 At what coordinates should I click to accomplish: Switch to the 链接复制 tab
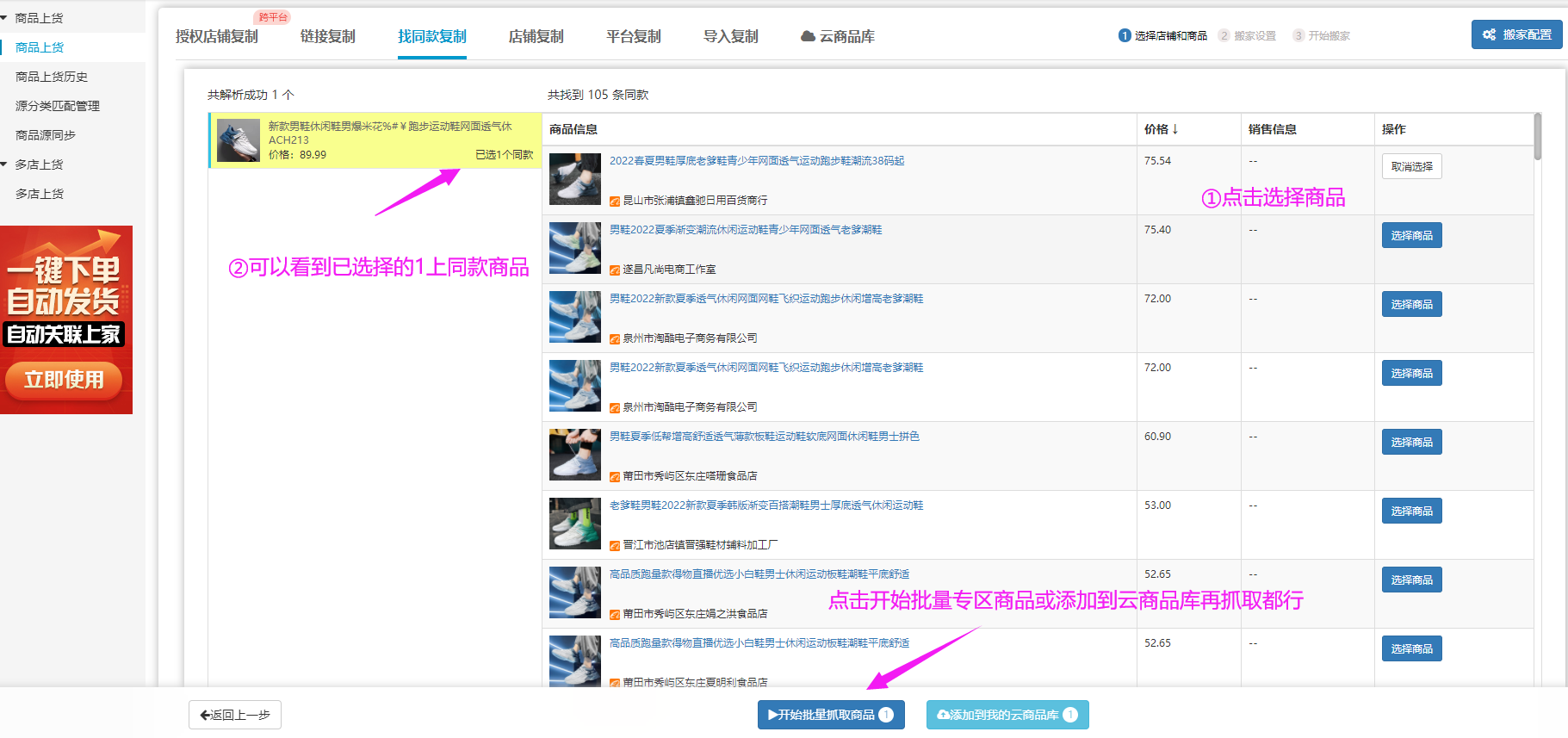click(x=327, y=36)
